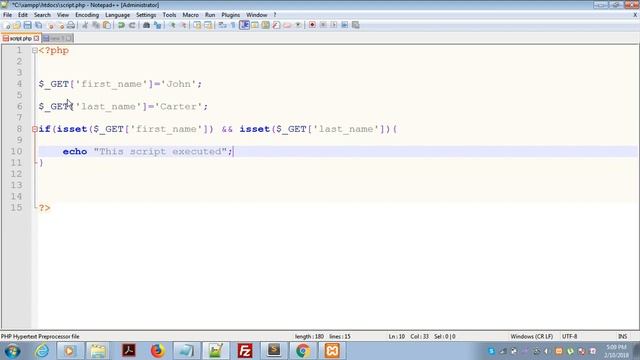Image resolution: width=640 pixels, height=360 pixels.
Task: Open the Search menu
Action: coord(42,15)
